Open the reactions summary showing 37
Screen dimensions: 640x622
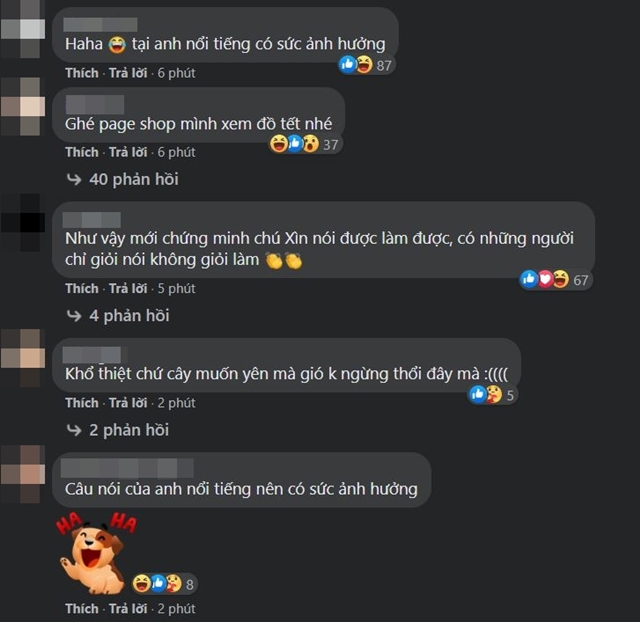pos(305,144)
